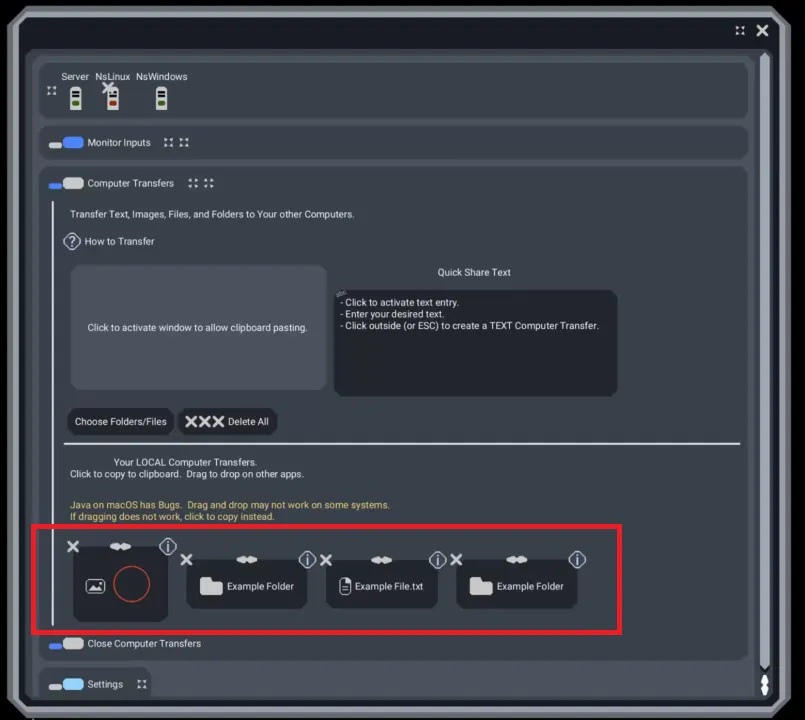Image resolution: width=805 pixels, height=720 pixels.
Task: Click the expand icon next to Settings
Action: (x=142, y=685)
